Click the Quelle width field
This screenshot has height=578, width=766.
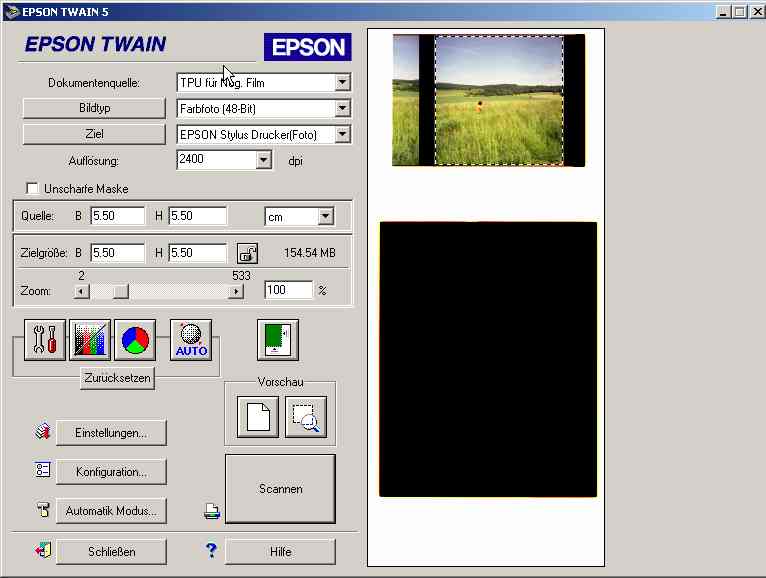[x=118, y=216]
